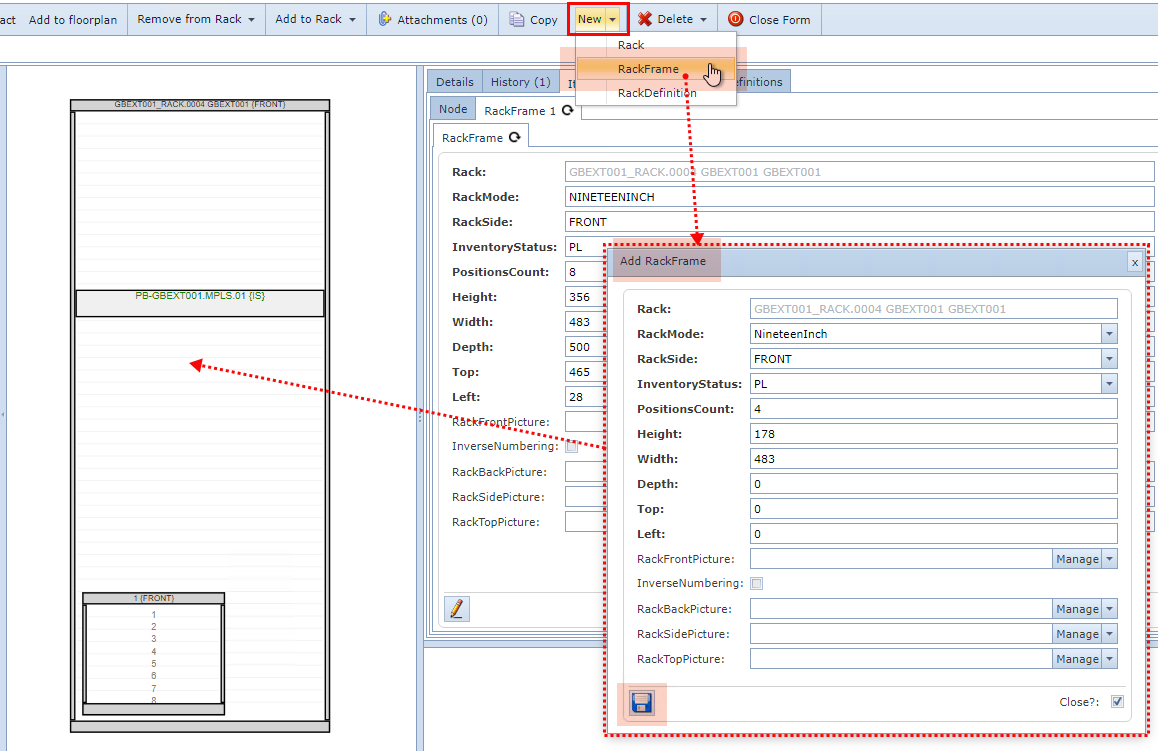Expand the RackMode dropdown in dialog
Viewport: 1158px width, 751px height.
click(x=1109, y=334)
